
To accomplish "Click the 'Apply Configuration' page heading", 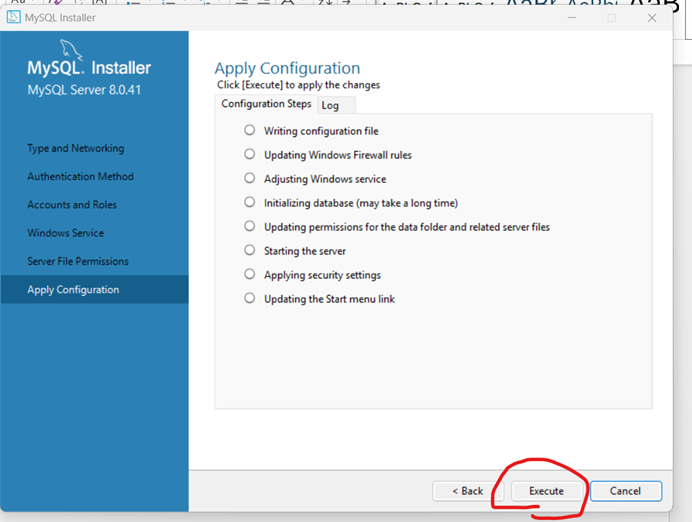I will [x=287, y=68].
